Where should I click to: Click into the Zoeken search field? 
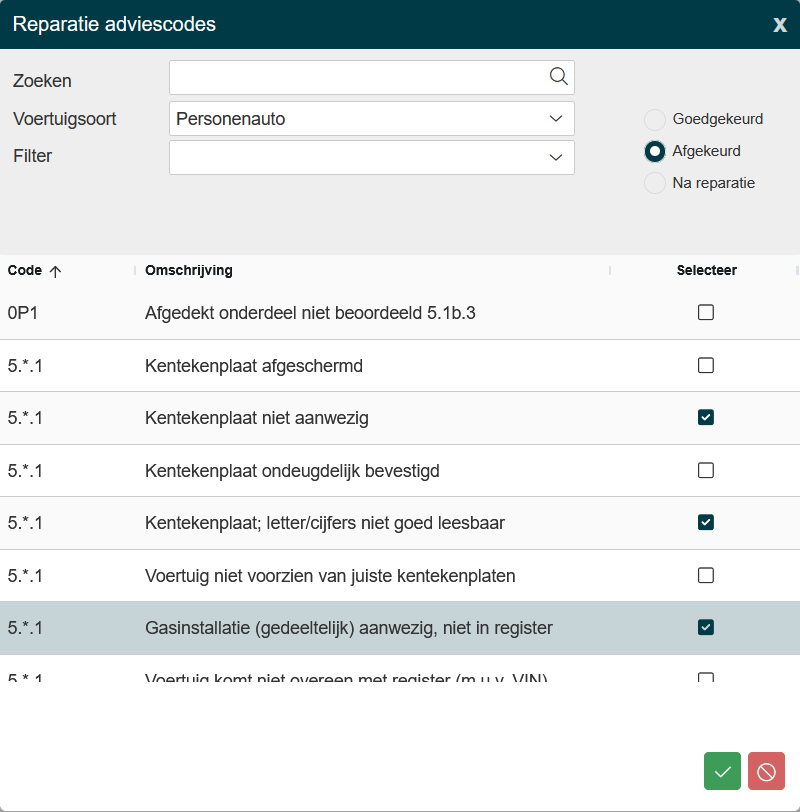pos(355,78)
